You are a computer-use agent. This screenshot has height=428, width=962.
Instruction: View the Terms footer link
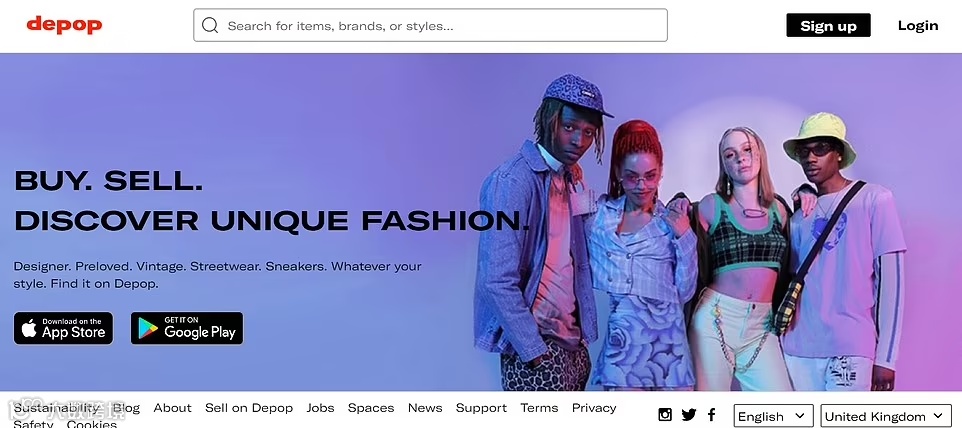point(539,408)
